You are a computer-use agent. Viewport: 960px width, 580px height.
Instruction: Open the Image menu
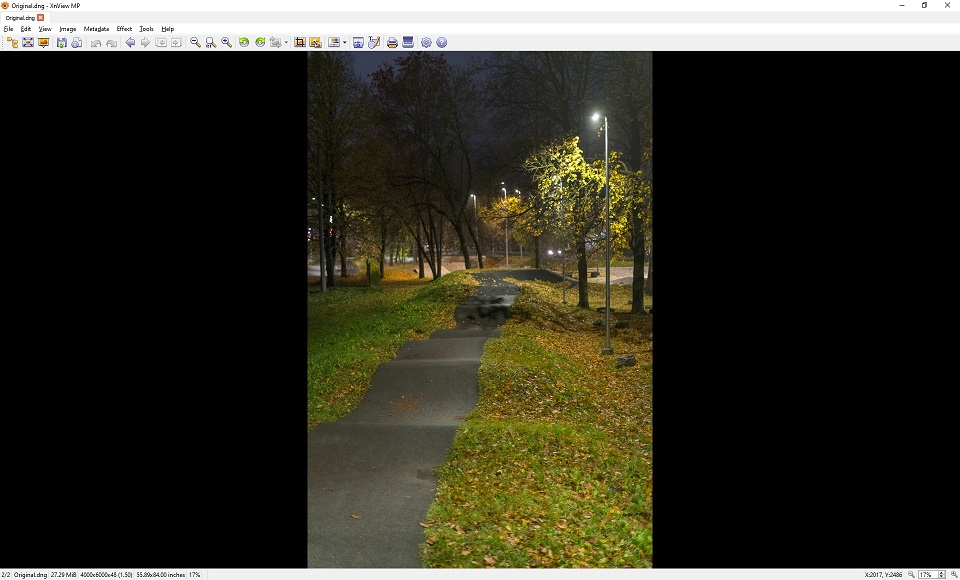[x=67, y=29]
